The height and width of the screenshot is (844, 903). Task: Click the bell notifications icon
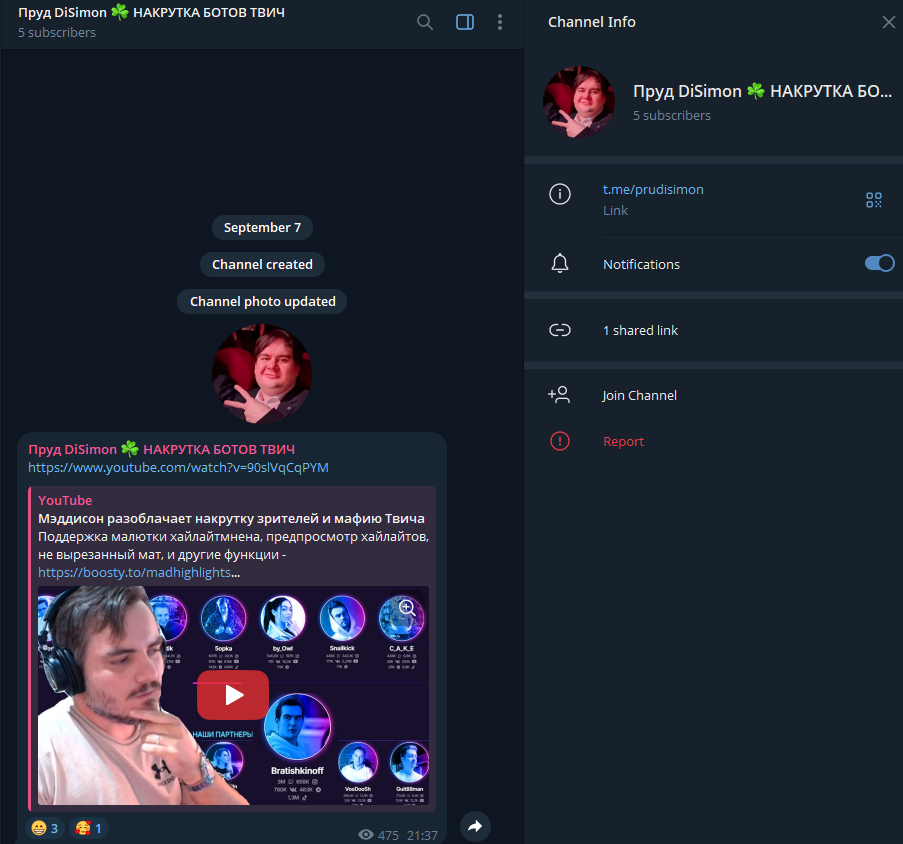(x=560, y=263)
